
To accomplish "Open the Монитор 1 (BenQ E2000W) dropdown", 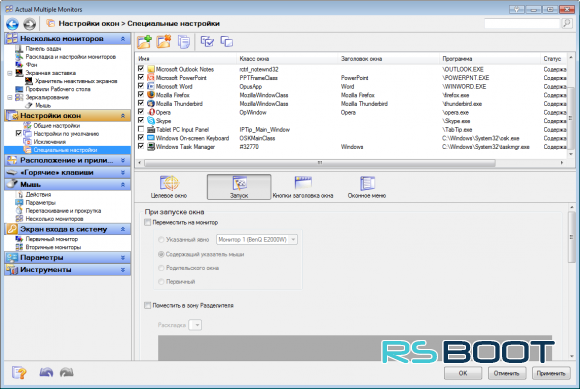I will [x=257, y=240].
